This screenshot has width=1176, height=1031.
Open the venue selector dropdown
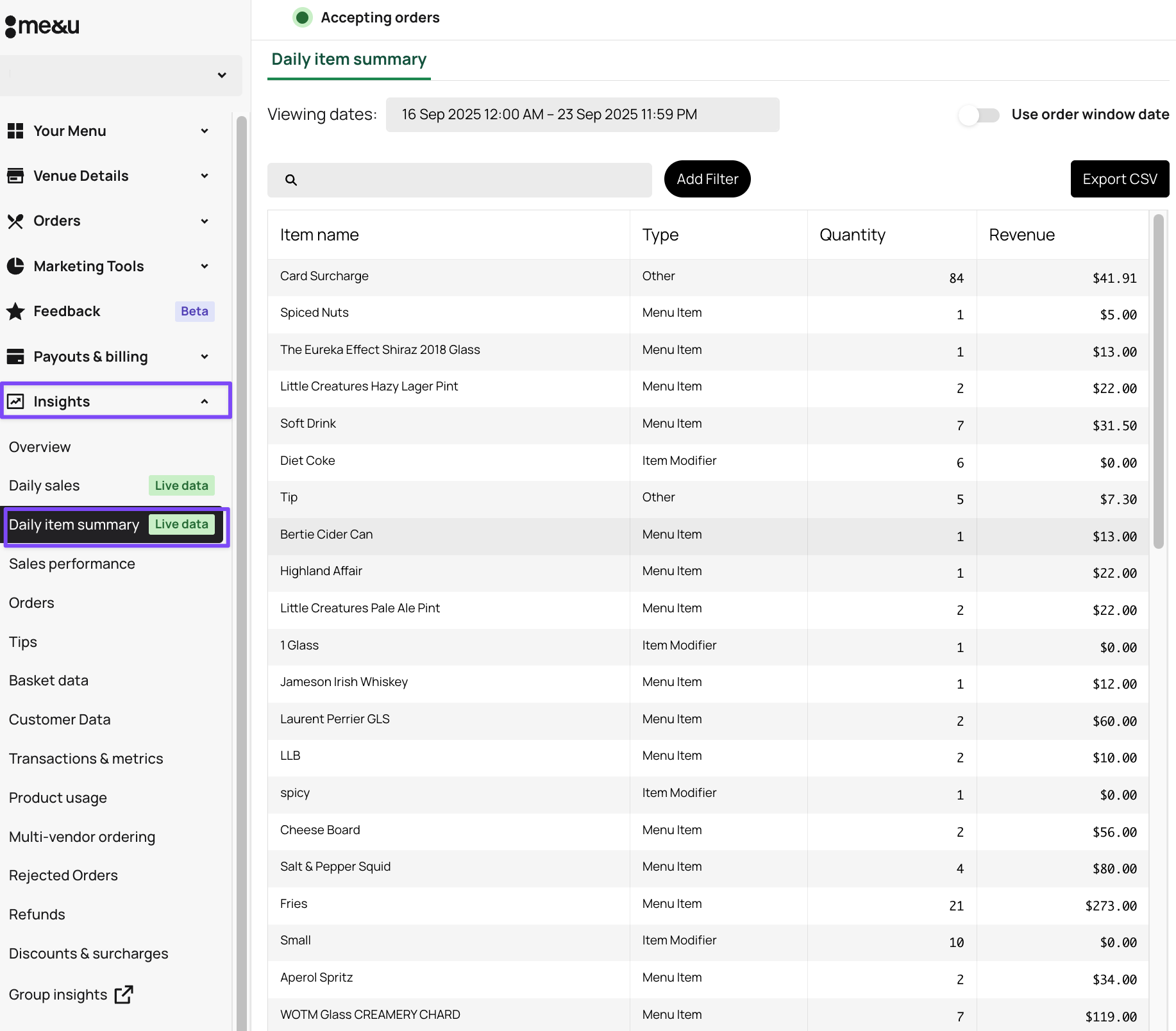(x=121, y=75)
